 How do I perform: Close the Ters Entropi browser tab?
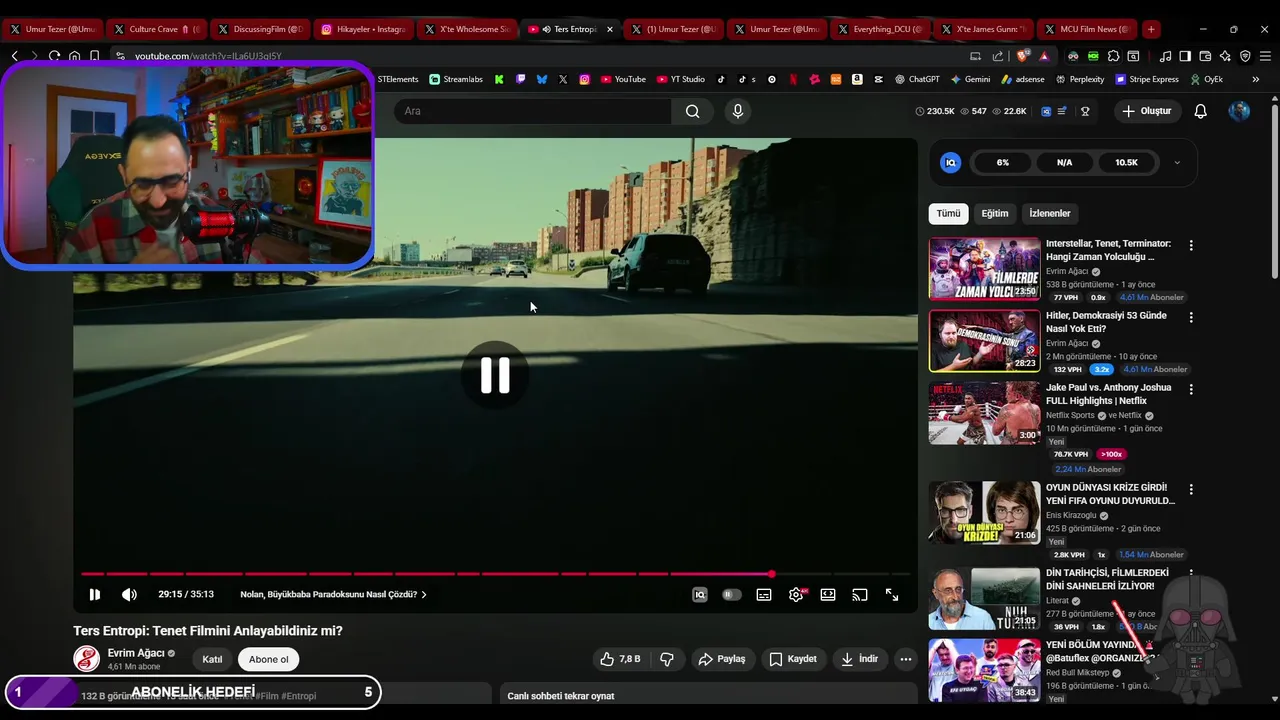point(610,29)
